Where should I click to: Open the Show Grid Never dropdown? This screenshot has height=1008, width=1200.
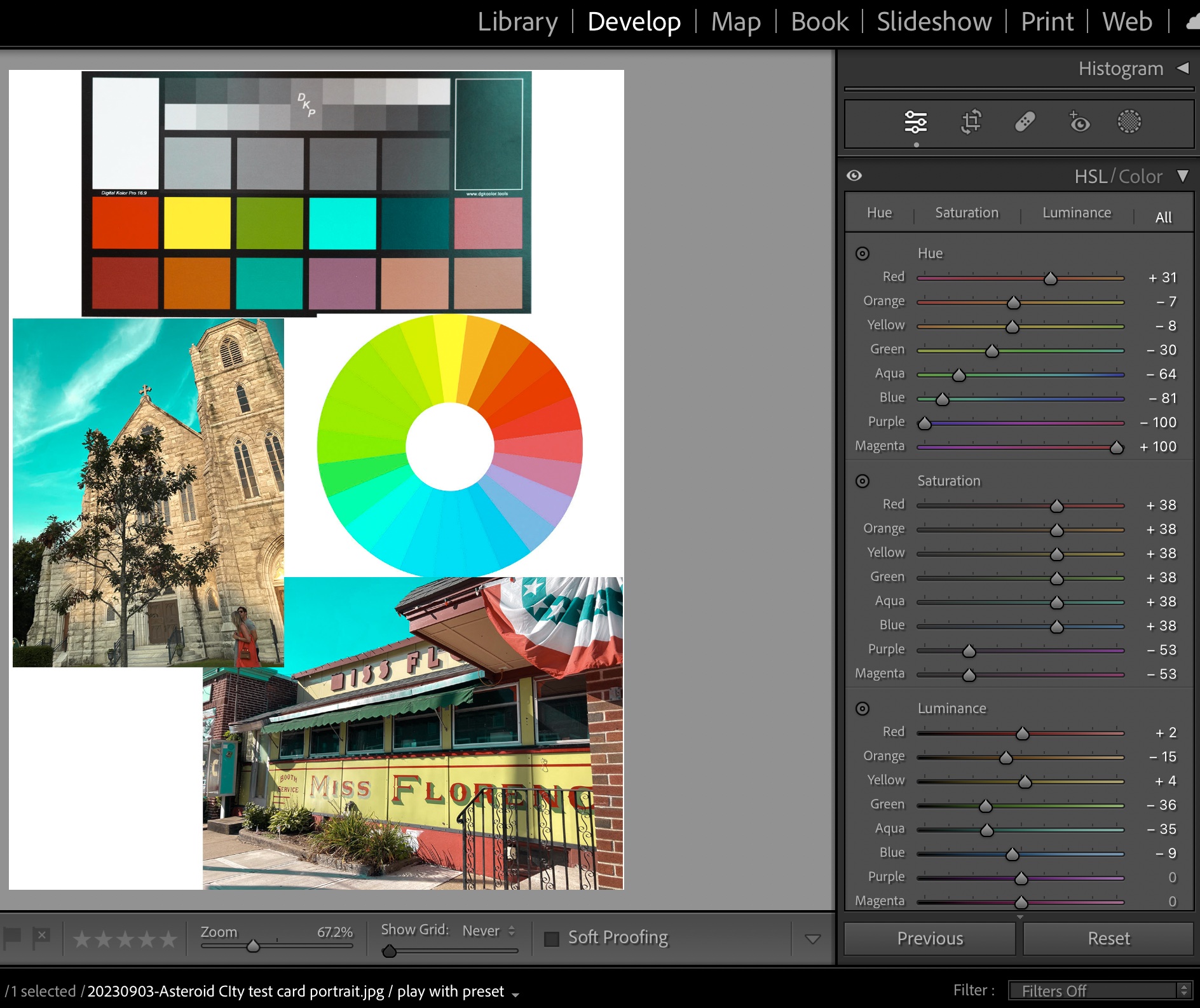489,930
